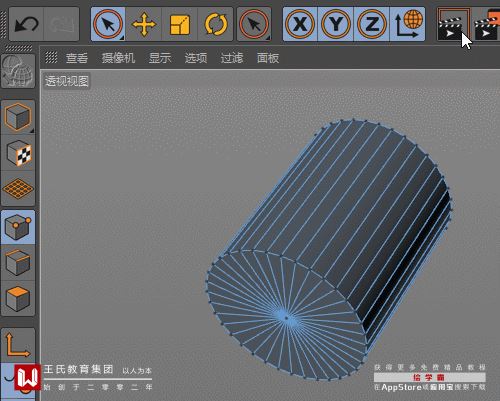Select the Rotate tool with circular arrows

tap(215, 24)
